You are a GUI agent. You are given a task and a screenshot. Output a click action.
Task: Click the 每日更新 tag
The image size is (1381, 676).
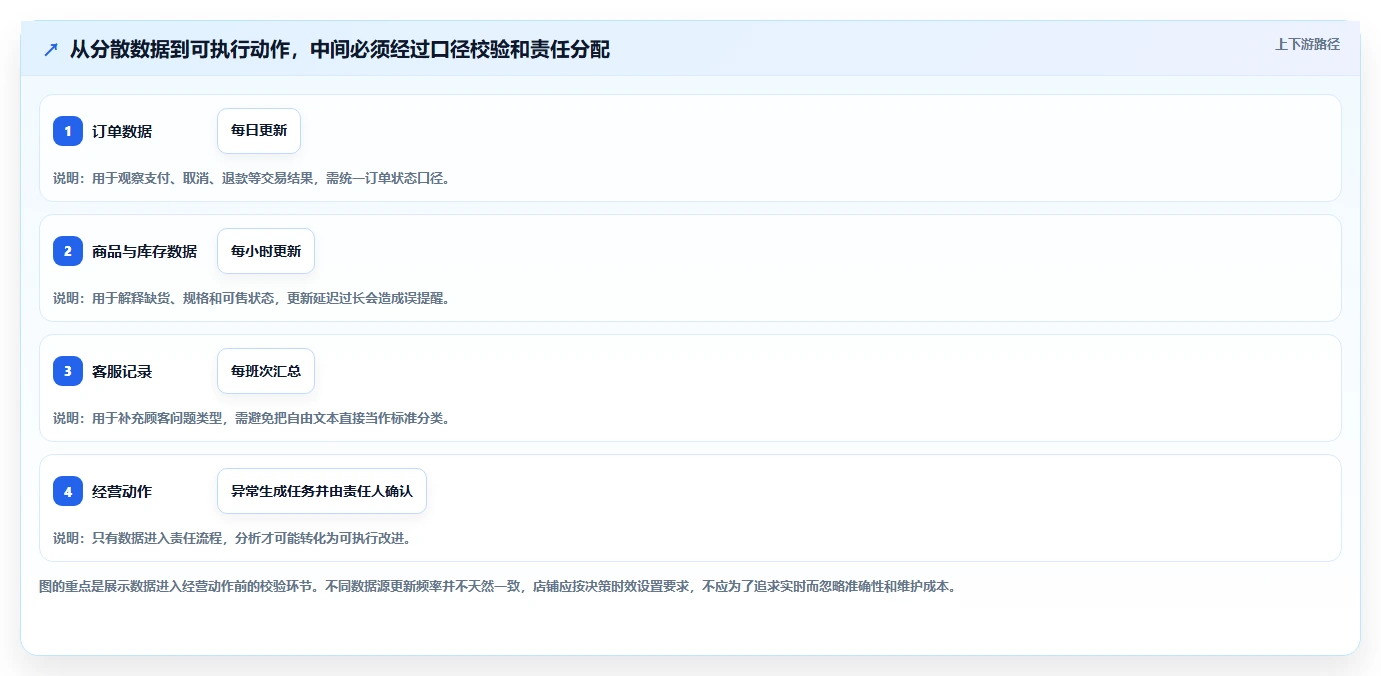pos(259,131)
